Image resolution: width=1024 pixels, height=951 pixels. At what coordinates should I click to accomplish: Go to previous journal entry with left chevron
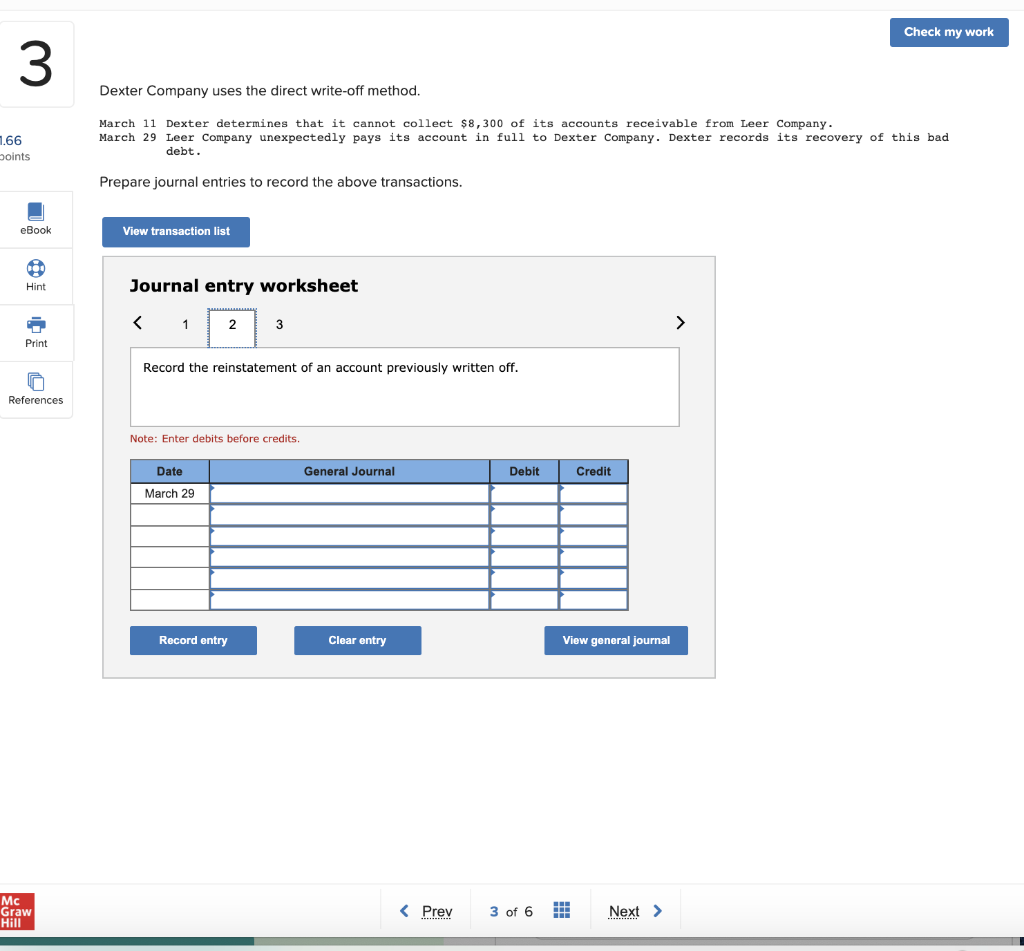pyautogui.click(x=138, y=323)
